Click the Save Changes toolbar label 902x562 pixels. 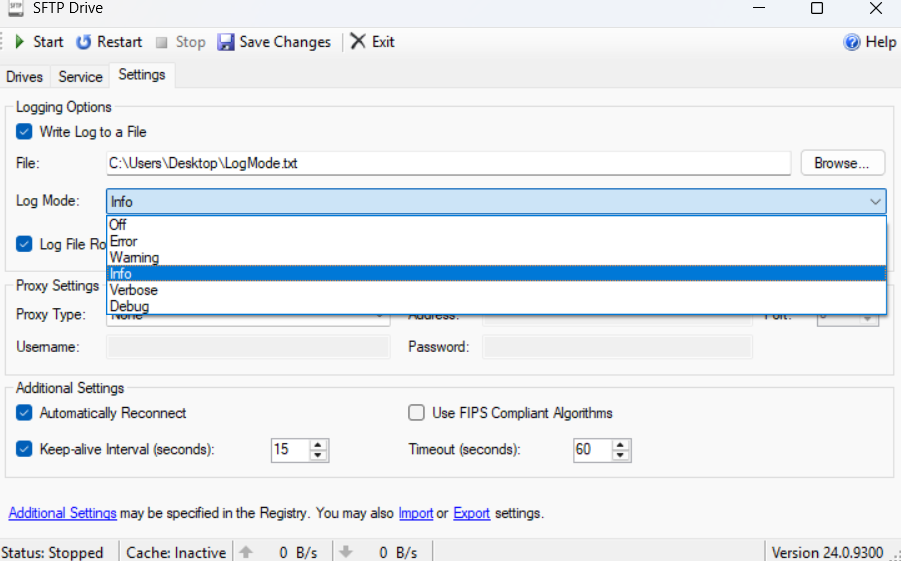285,42
